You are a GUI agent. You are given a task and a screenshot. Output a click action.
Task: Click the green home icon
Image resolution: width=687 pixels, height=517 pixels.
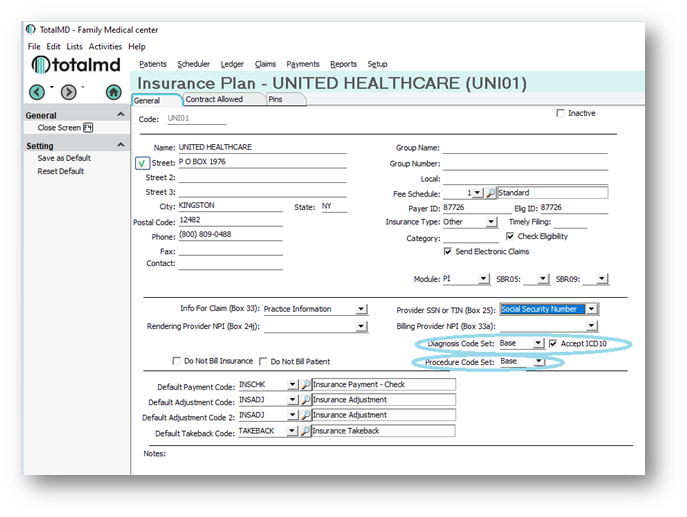click(x=114, y=92)
